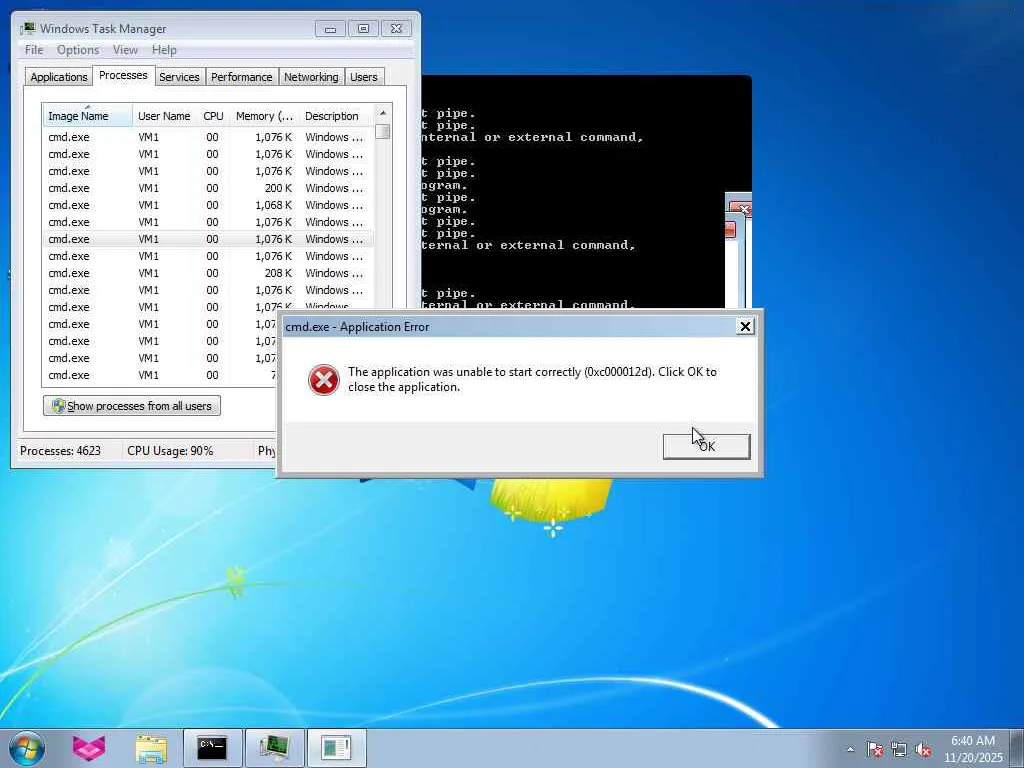The image size is (1024, 768).
Task: Sort by User Name column header
Action: point(165,116)
